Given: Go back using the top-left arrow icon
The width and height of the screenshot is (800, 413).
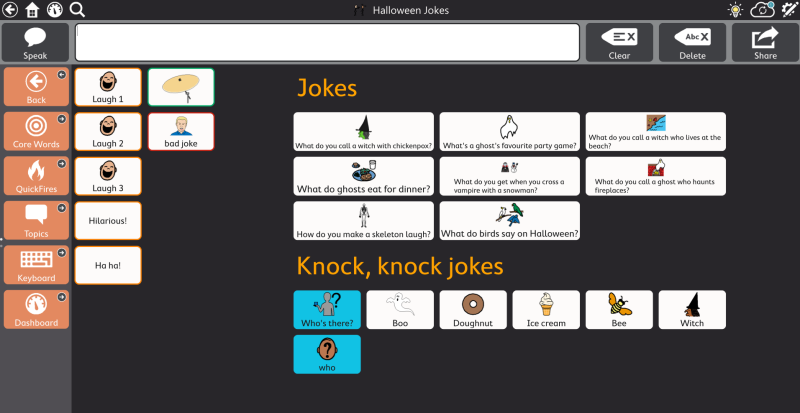Looking at the screenshot, I should (10, 10).
